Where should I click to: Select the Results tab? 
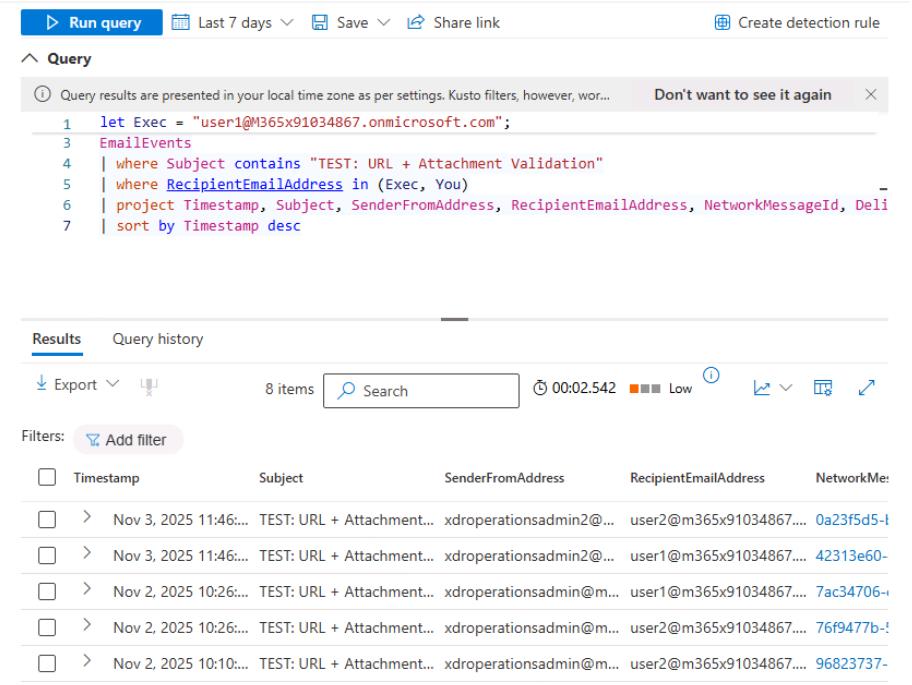tap(56, 339)
